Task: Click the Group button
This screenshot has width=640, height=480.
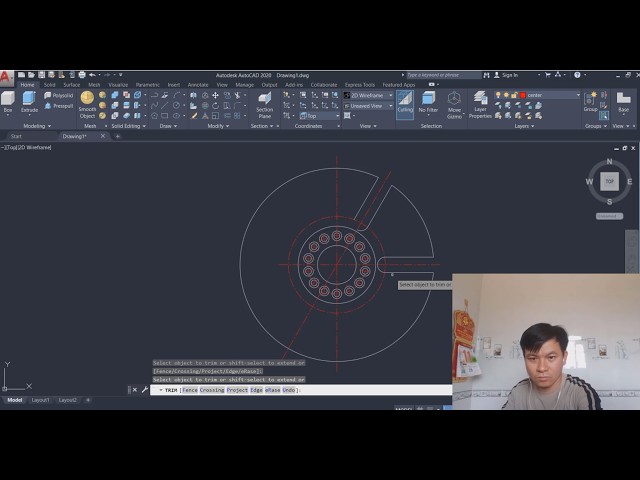Action: pos(590,102)
